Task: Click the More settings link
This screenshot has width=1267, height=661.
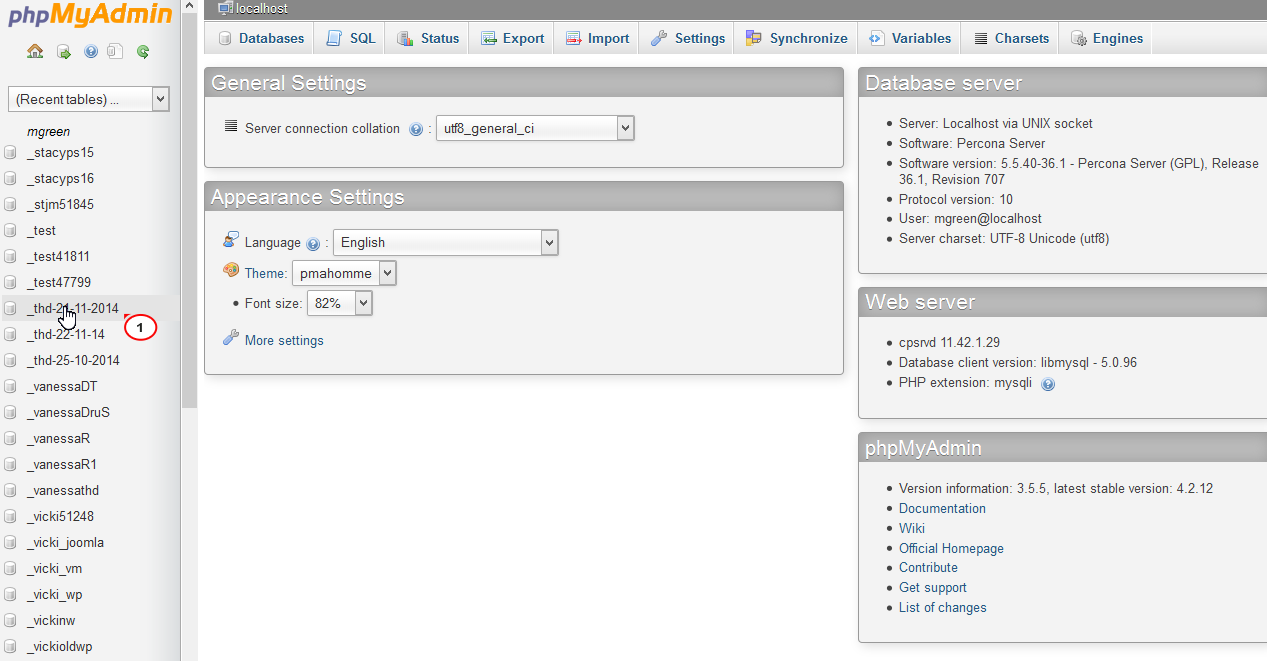Action: click(284, 340)
